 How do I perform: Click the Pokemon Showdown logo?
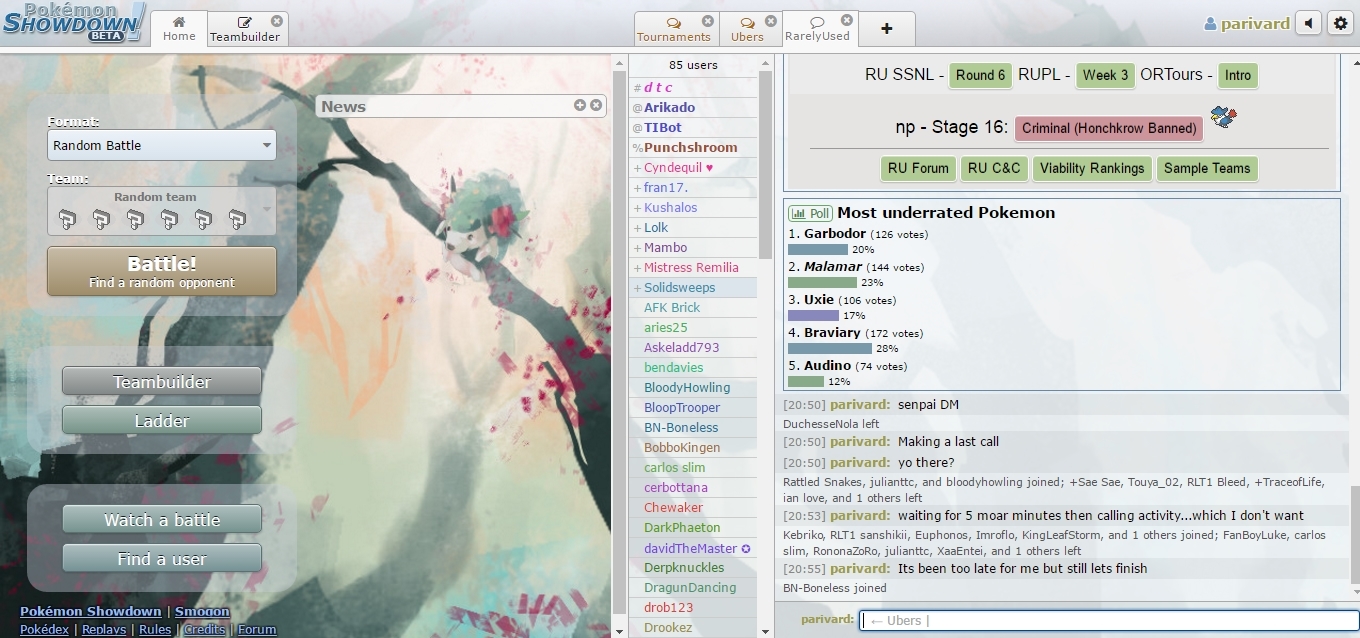pos(74,22)
